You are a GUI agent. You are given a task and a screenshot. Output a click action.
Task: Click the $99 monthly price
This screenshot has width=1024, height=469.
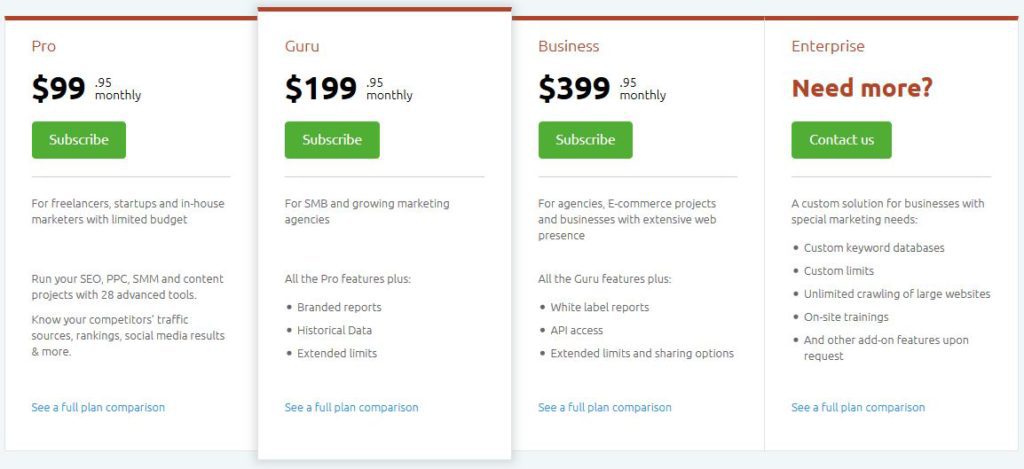(x=86, y=89)
